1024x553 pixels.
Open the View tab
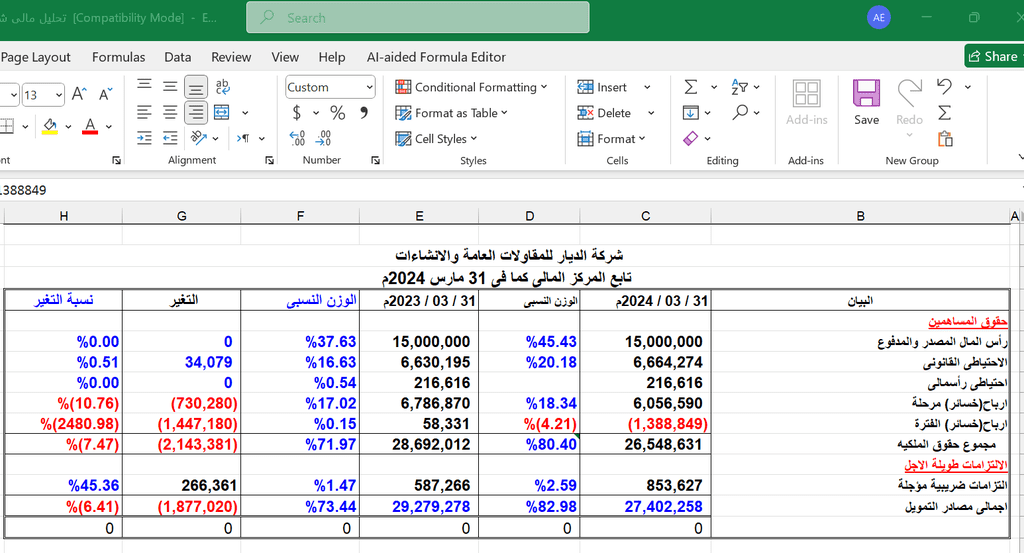point(285,57)
